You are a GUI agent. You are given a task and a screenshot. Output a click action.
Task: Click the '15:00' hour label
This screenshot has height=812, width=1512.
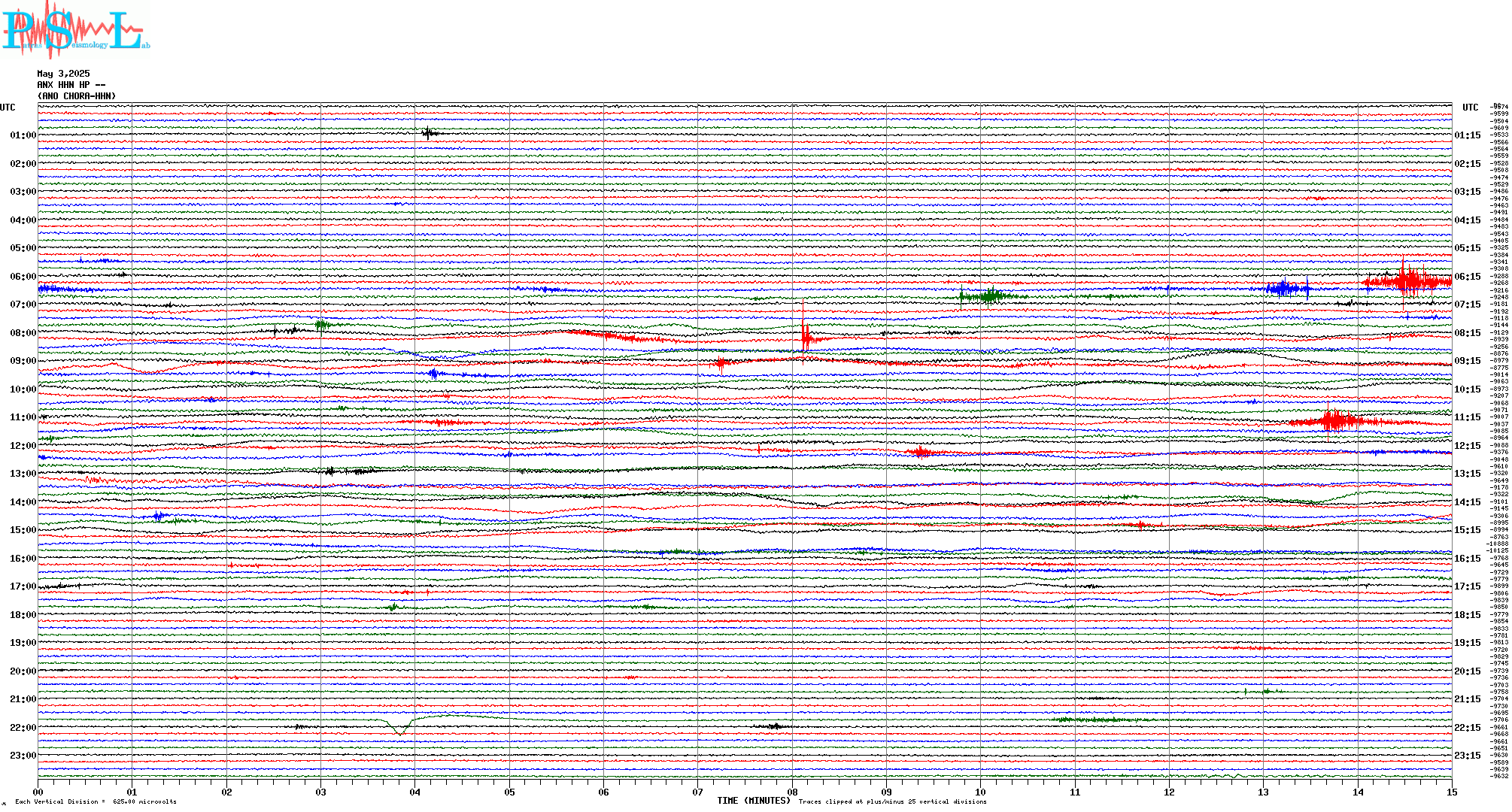(23, 530)
